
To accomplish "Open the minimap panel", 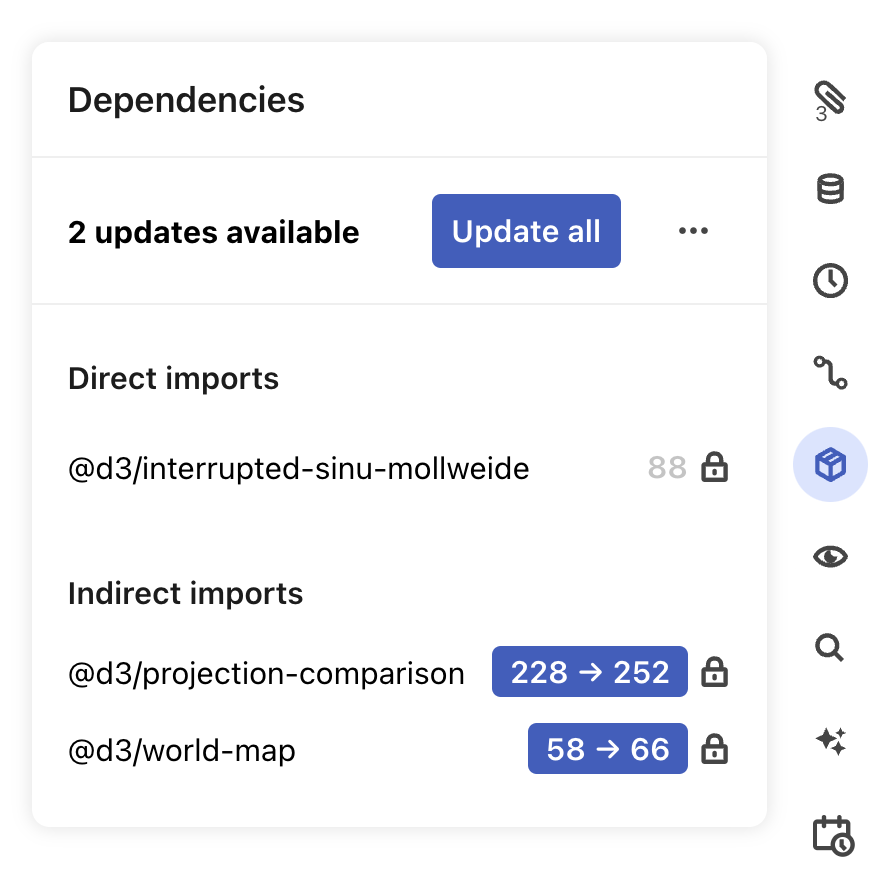I will coord(829,373).
